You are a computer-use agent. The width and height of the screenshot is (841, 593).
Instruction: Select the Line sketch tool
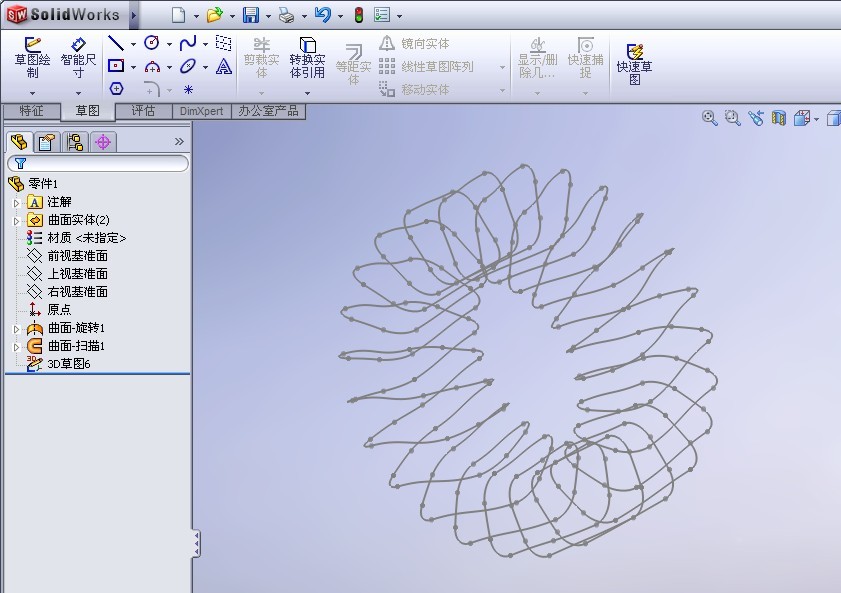point(116,42)
